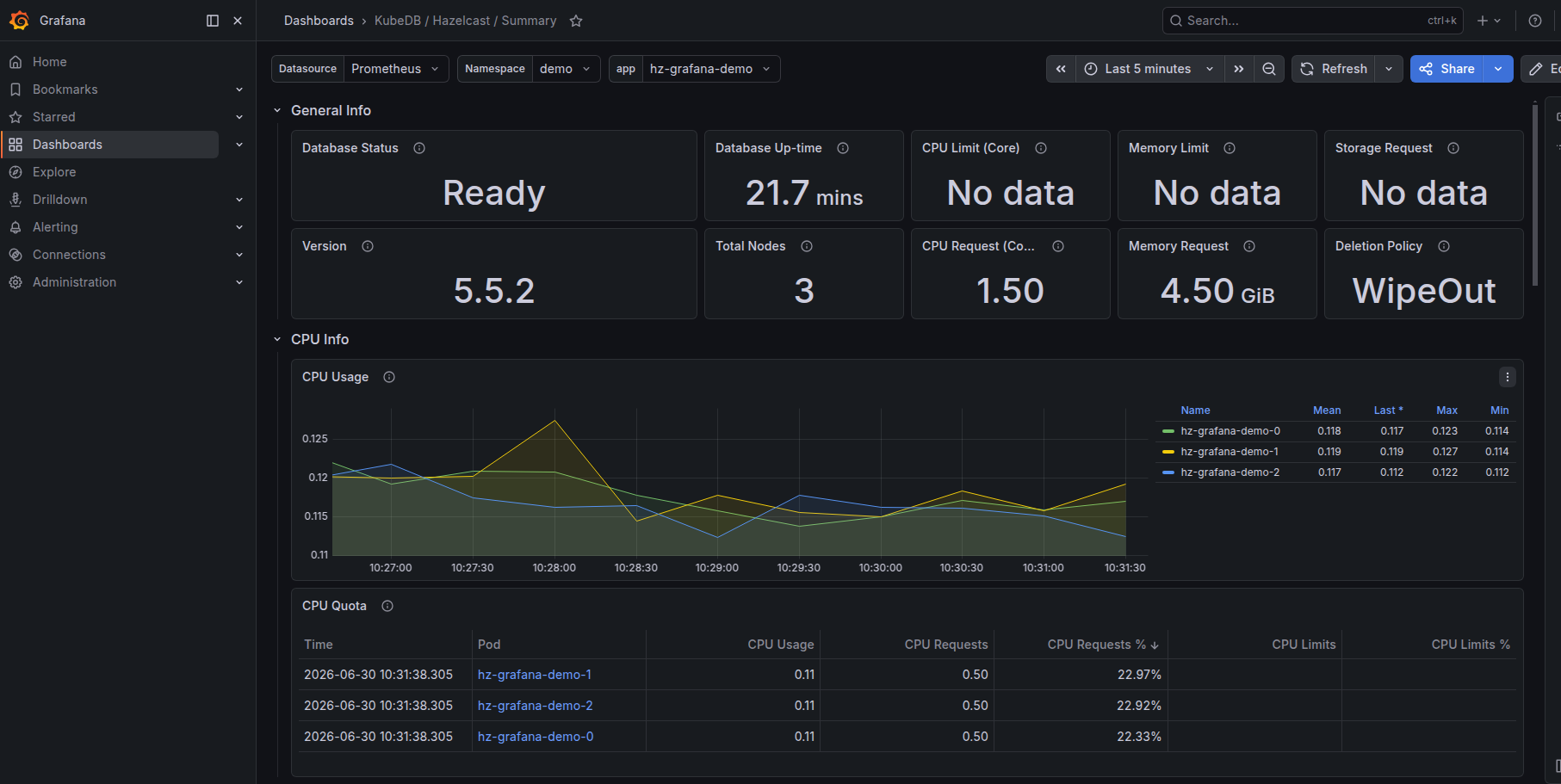
Task: Expand the Dashboards section chevron
Action: (x=239, y=145)
